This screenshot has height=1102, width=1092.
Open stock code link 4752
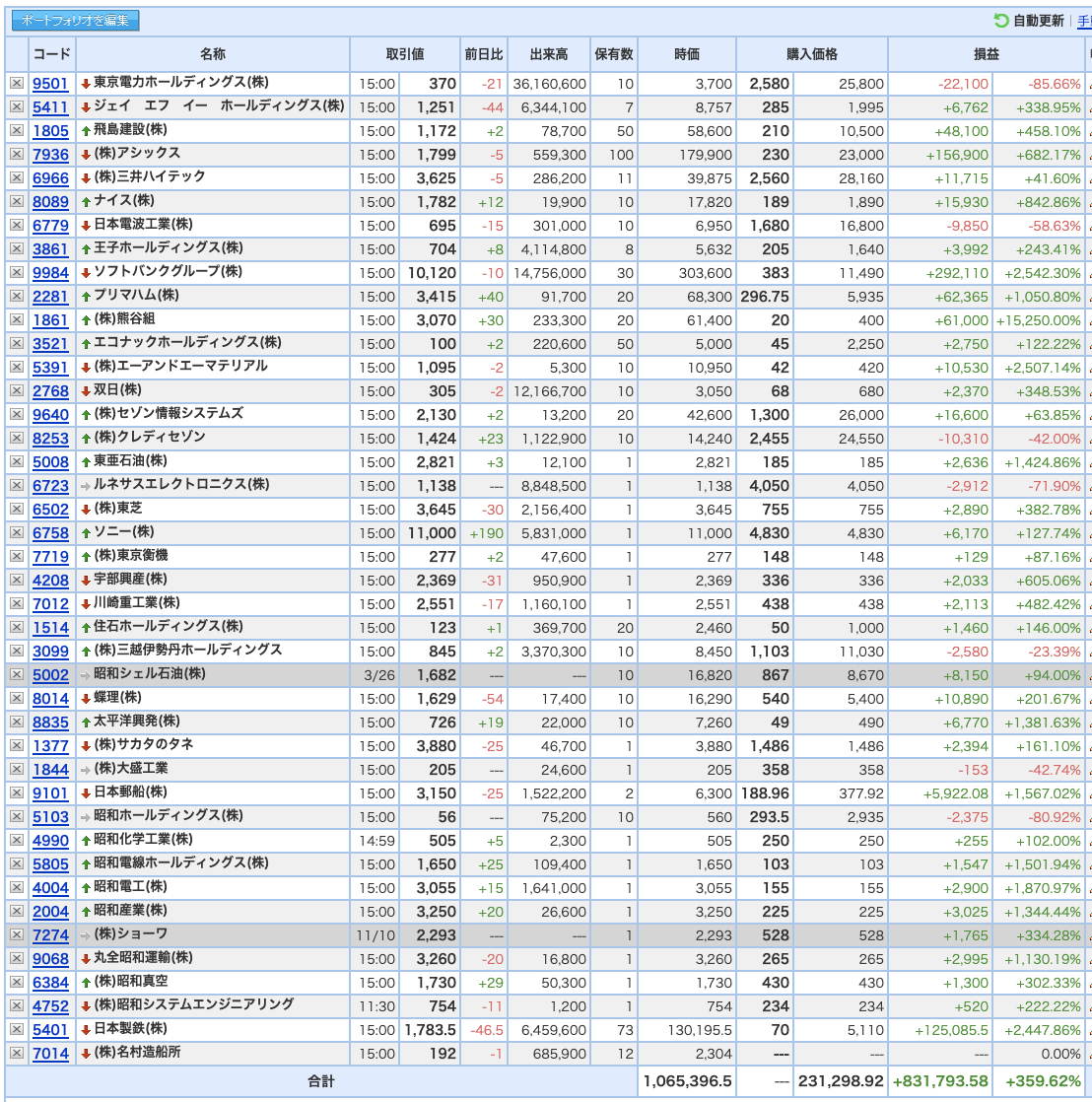(x=50, y=1005)
